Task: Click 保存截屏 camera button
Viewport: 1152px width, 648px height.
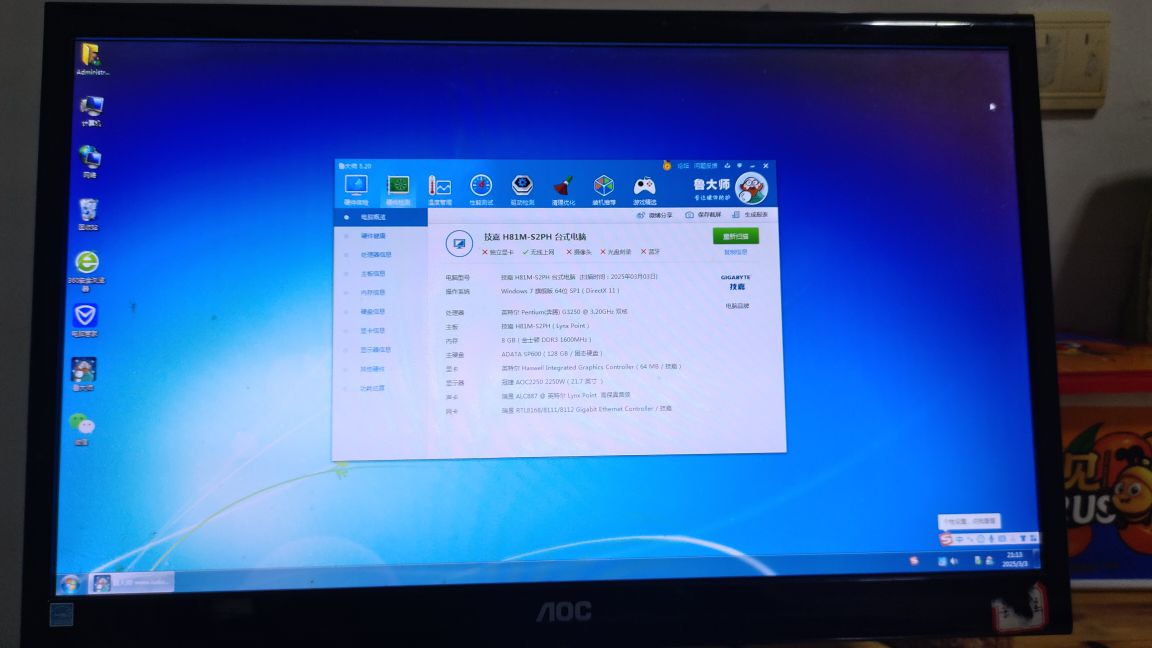Action: point(704,215)
